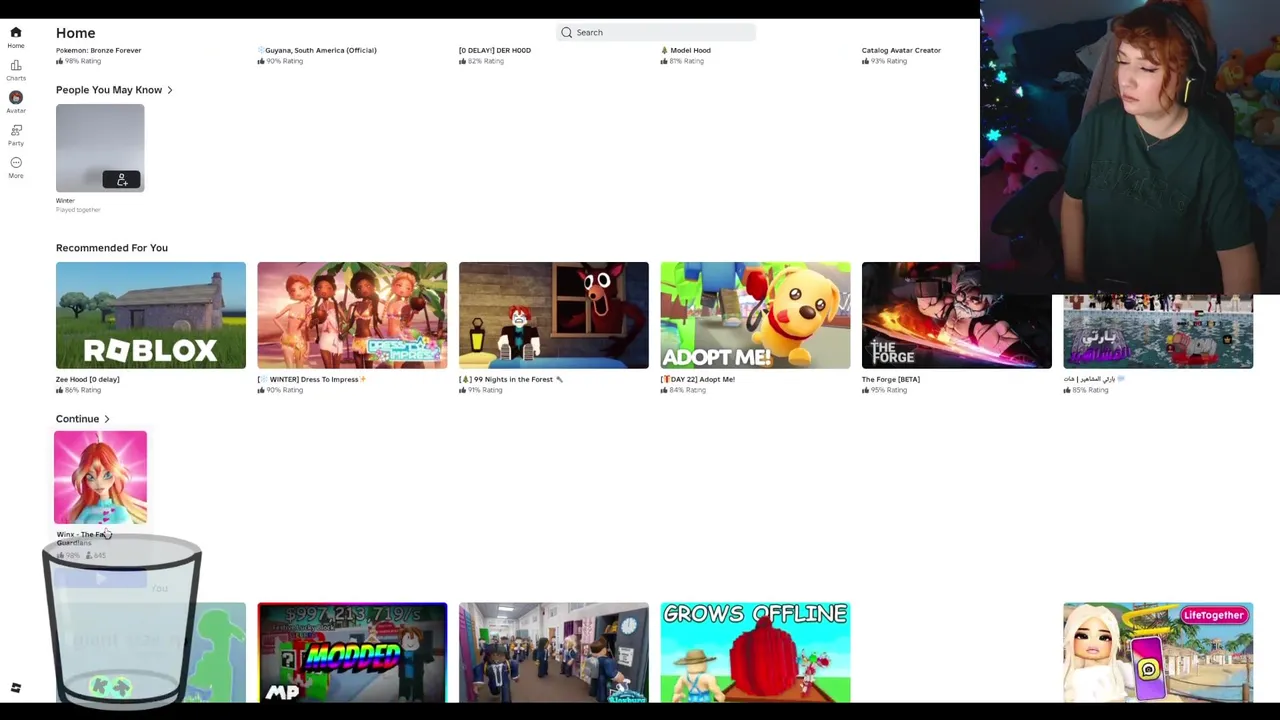
Task: Open the Zee Hood [0 delay] game thumbnail
Action: pos(151,315)
